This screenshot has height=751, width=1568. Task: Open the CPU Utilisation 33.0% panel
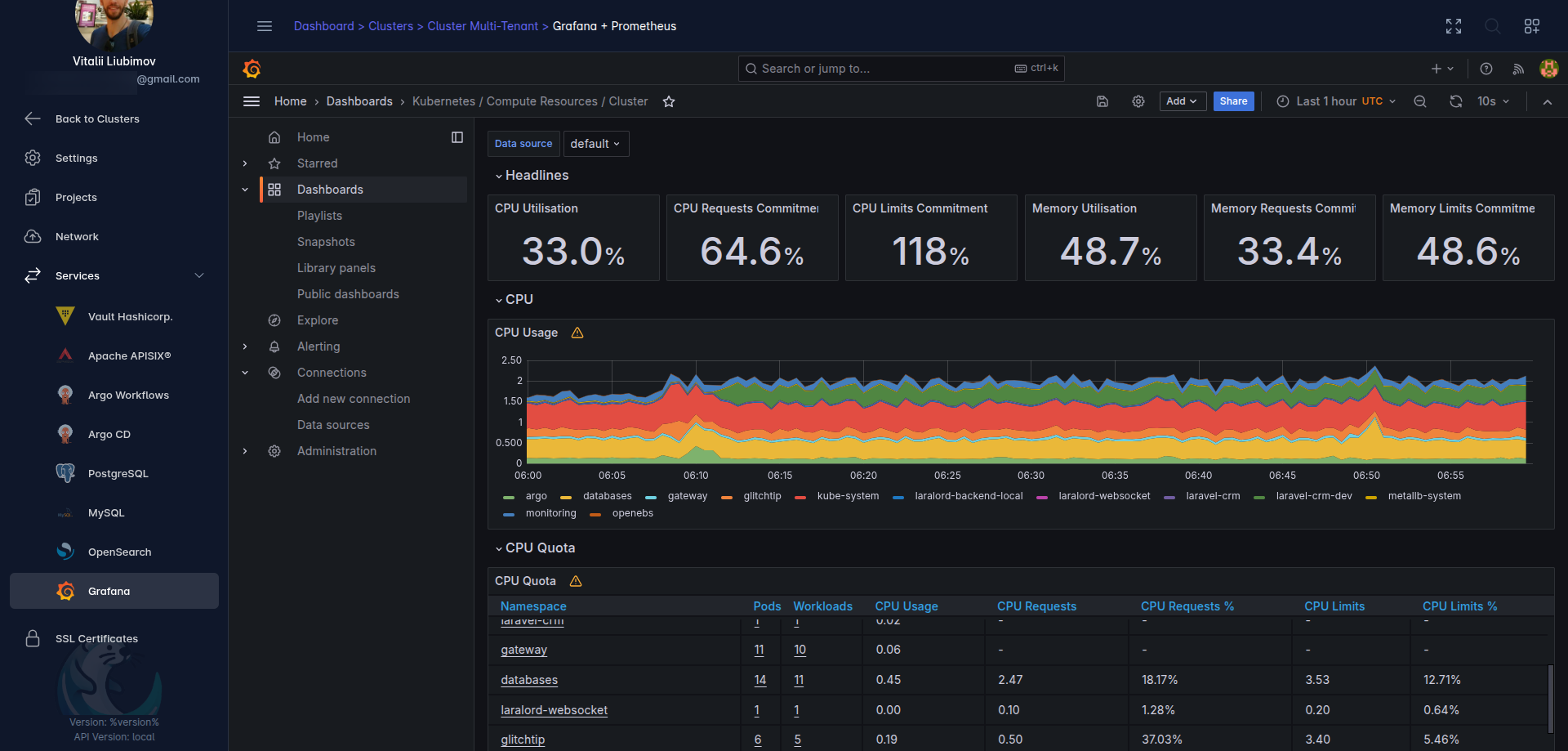[x=573, y=238]
